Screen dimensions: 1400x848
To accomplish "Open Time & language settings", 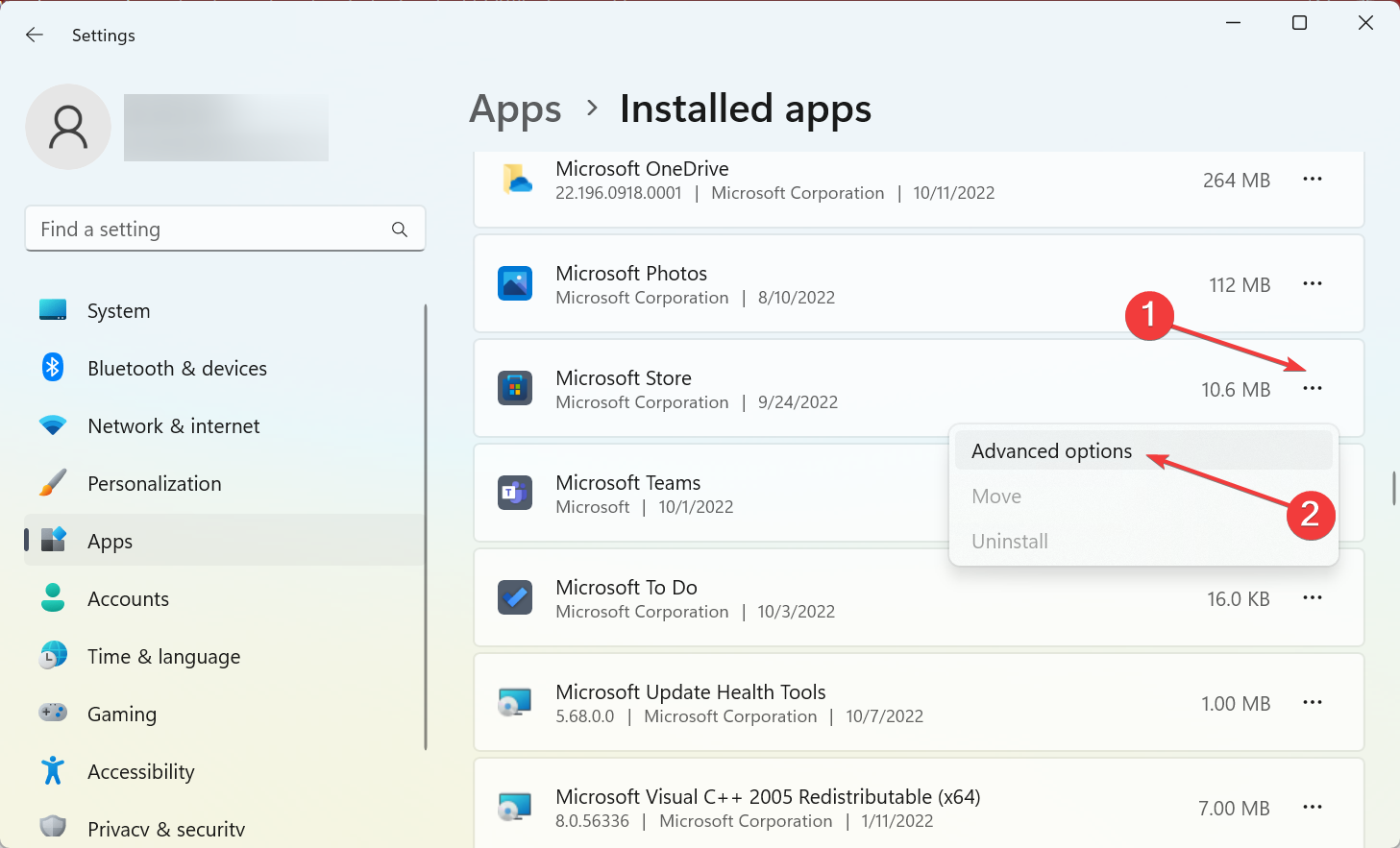I will click(224, 657).
